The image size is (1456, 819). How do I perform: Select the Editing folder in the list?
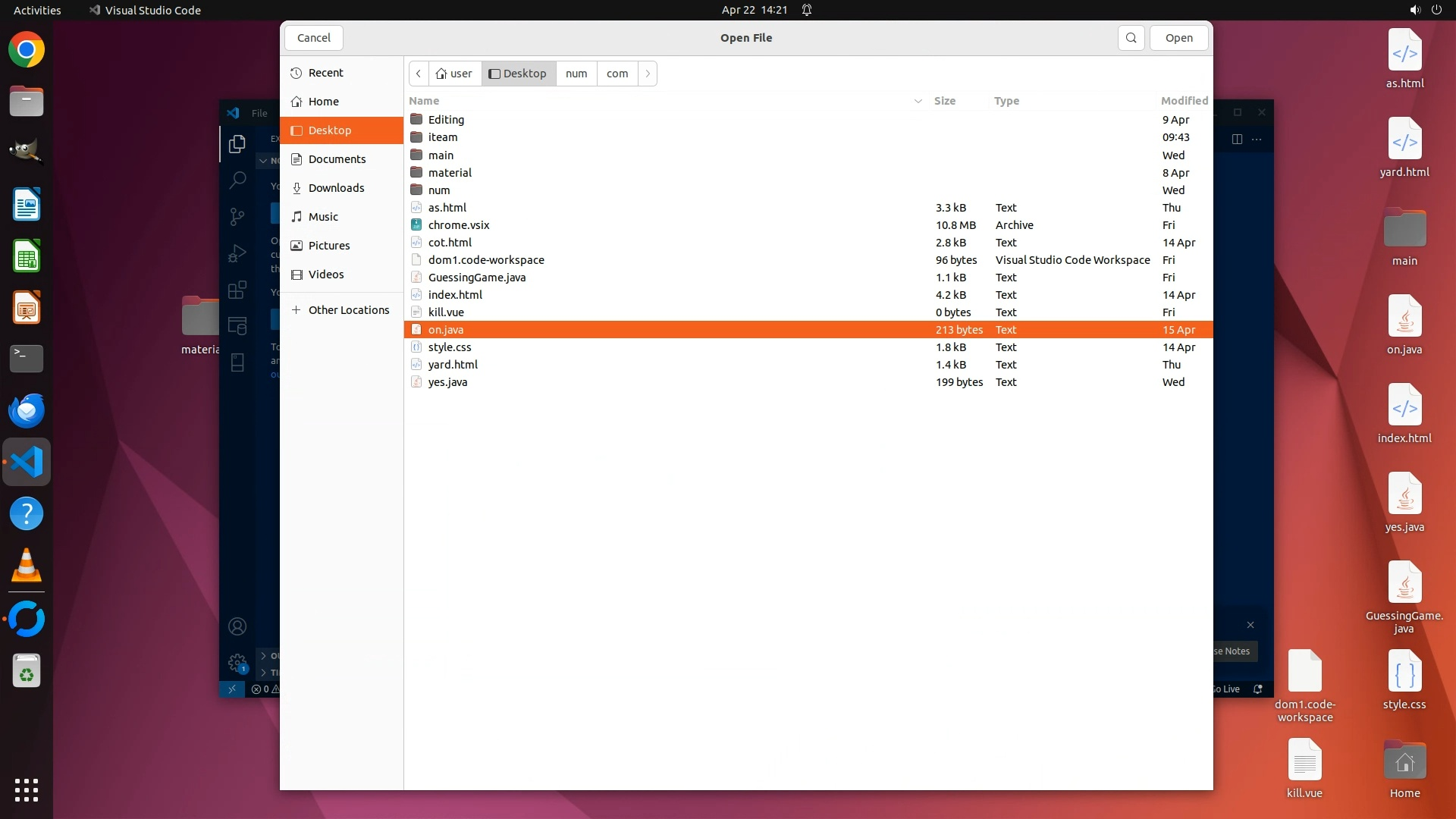click(x=446, y=120)
